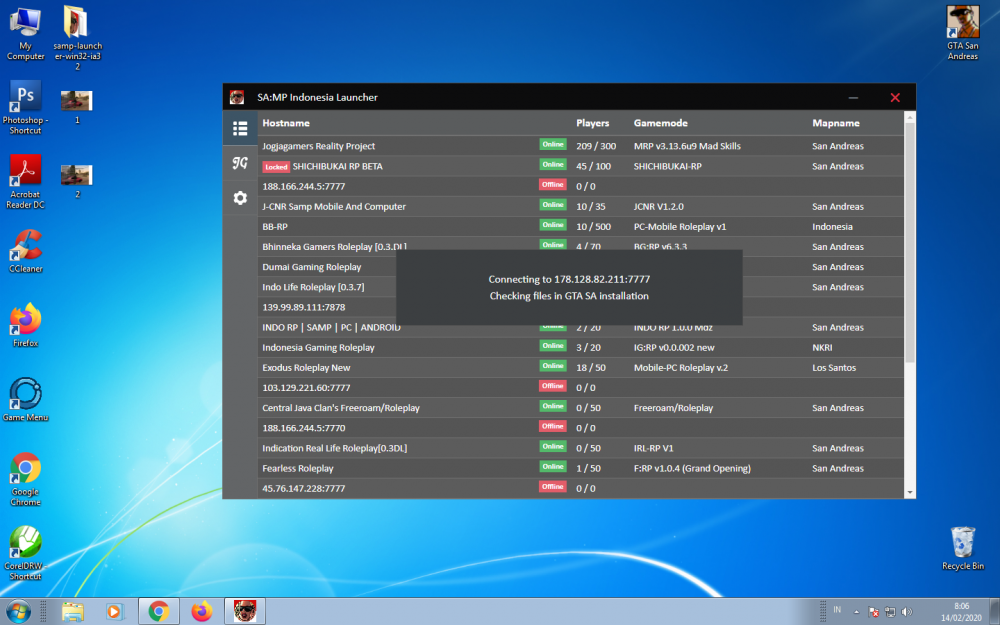Screen dimensions: 1000x625
Task: Open the server list sidebar icon
Action: tap(240, 128)
